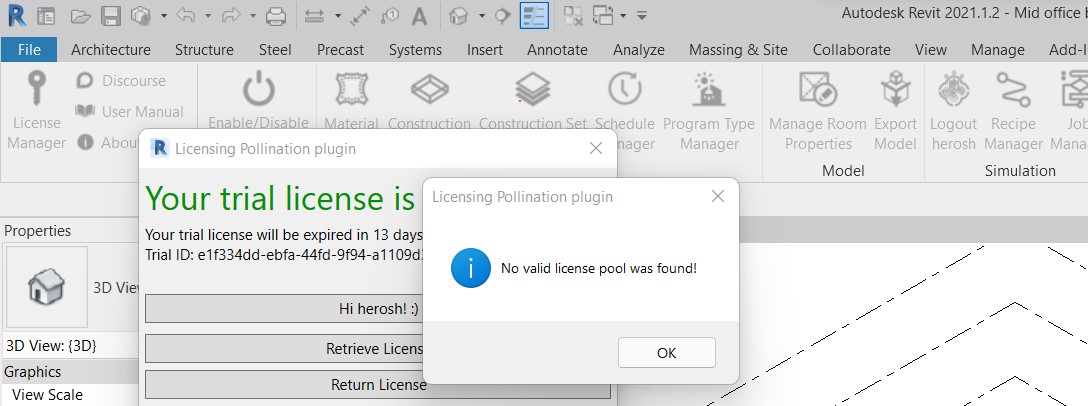The width and height of the screenshot is (1088, 406).
Task: Click the Switch Windows icon
Action: [604, 16]
